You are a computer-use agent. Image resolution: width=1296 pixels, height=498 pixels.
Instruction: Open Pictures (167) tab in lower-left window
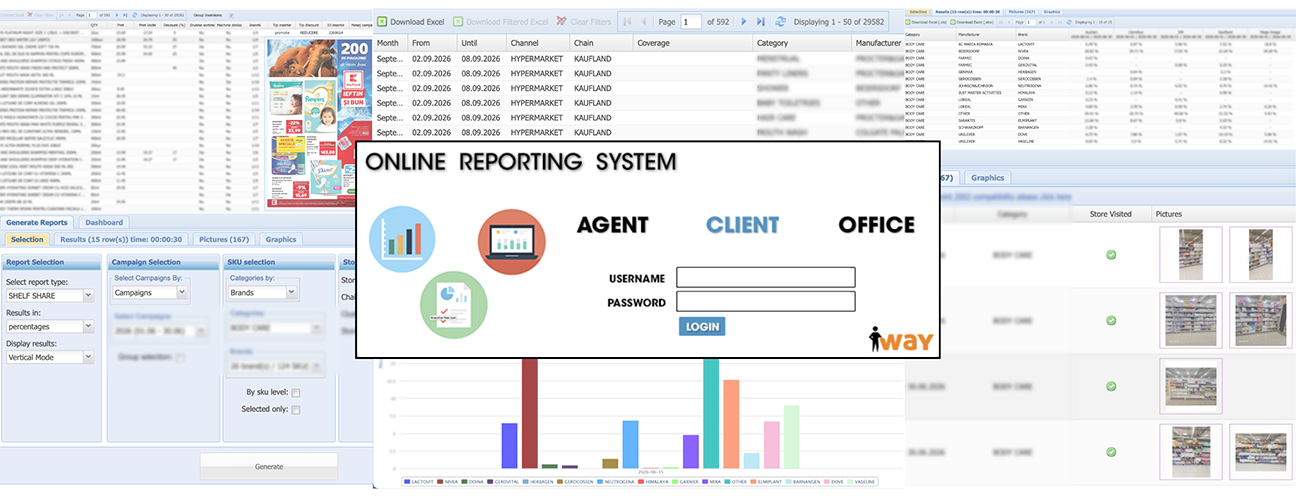click(224, 239)
